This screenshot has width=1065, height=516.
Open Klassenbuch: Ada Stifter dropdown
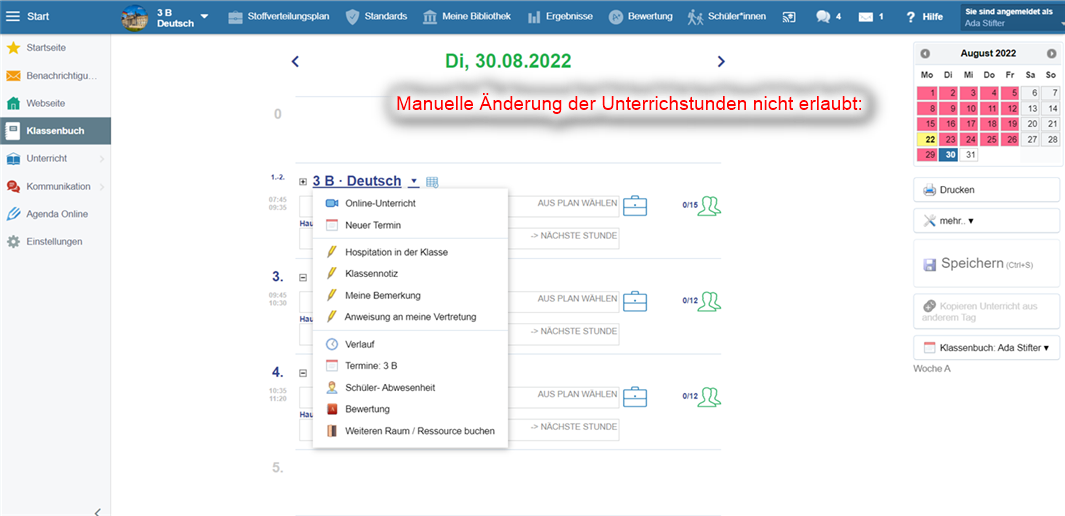pyautogui.click(x=986, y=348)
